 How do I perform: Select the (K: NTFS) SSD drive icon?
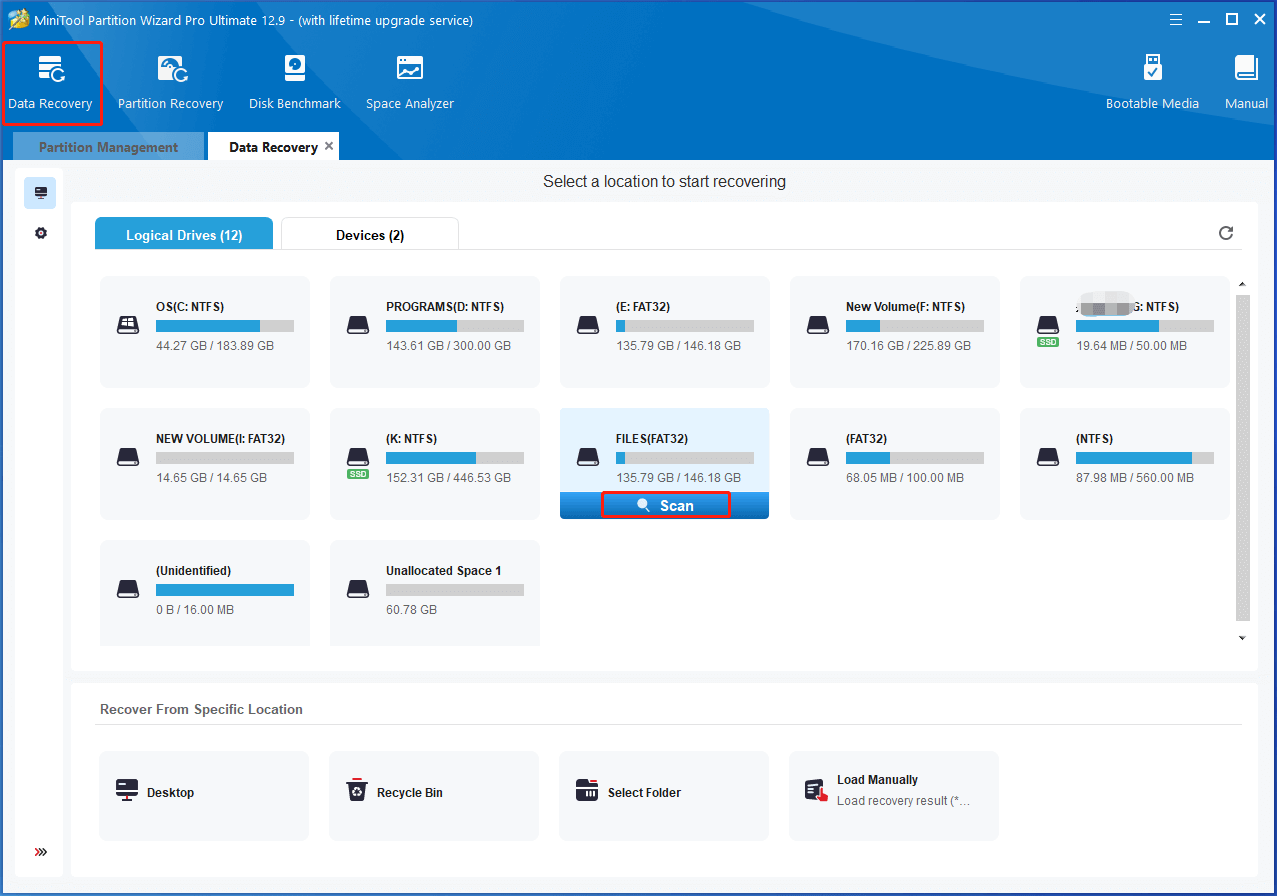pos(358,461)
